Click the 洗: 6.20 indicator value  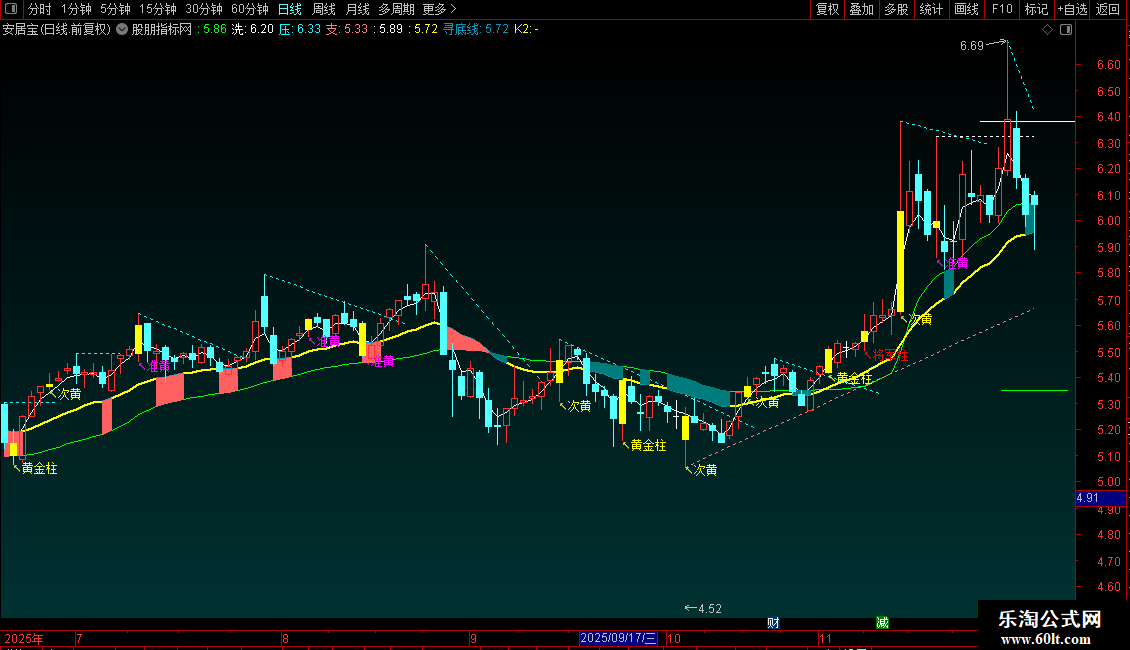coord(252,30)
